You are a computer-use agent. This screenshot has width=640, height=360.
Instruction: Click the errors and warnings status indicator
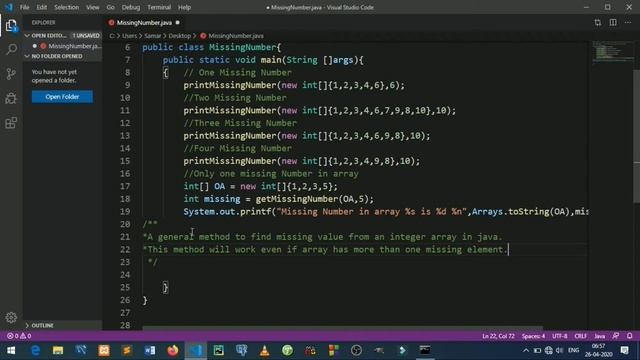coord(19,336)
